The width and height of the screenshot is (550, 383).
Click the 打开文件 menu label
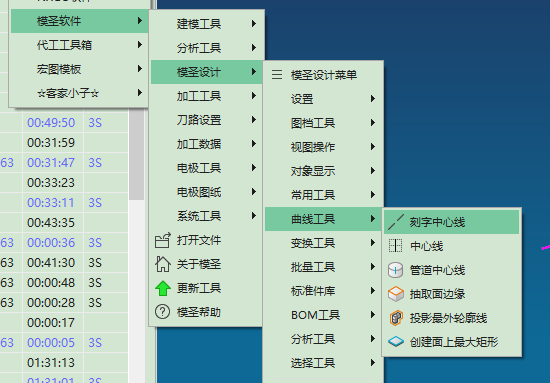(x=199, y=240)
